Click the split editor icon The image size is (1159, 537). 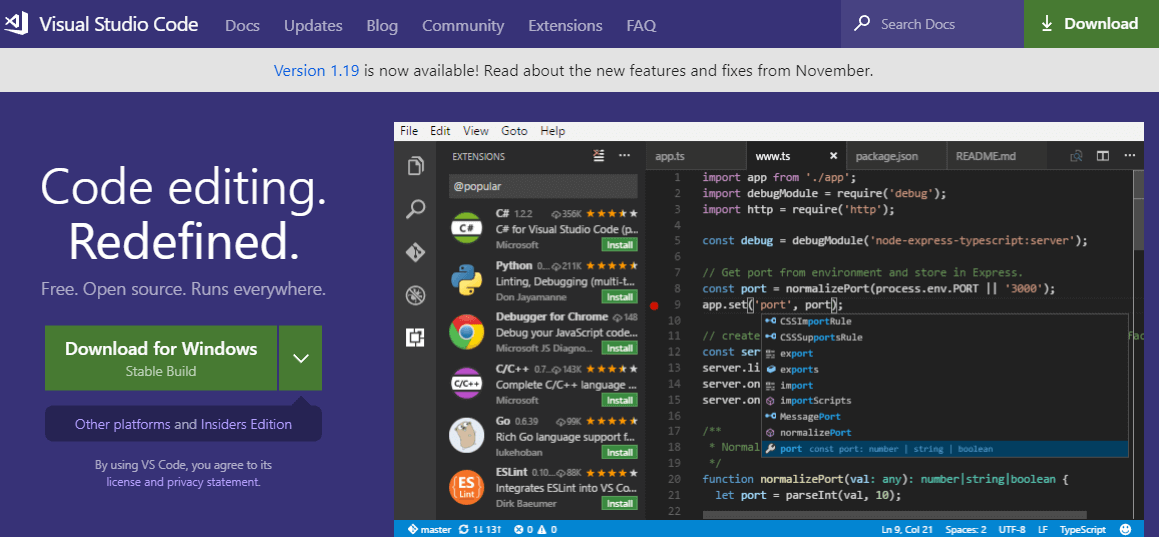[1103, 156]
